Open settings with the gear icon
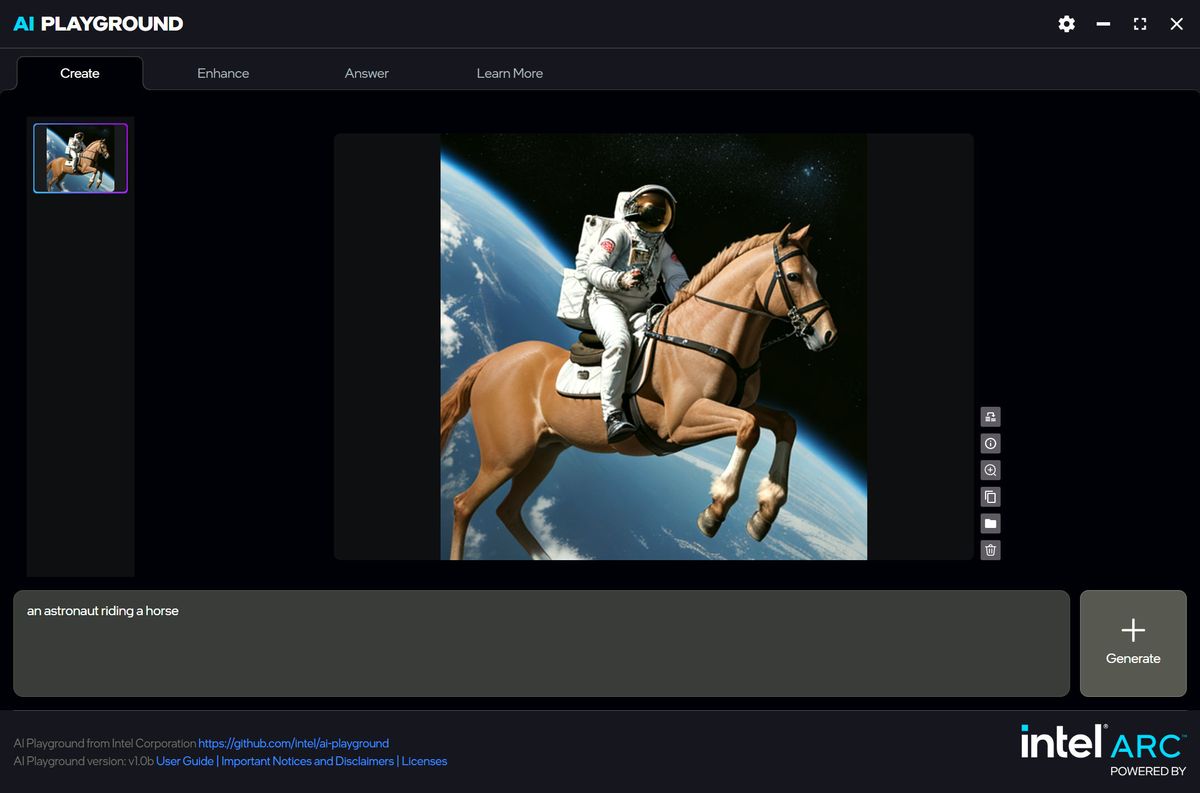The image size is (1200, 793). pyautogui.click(x=1066, y=24)
